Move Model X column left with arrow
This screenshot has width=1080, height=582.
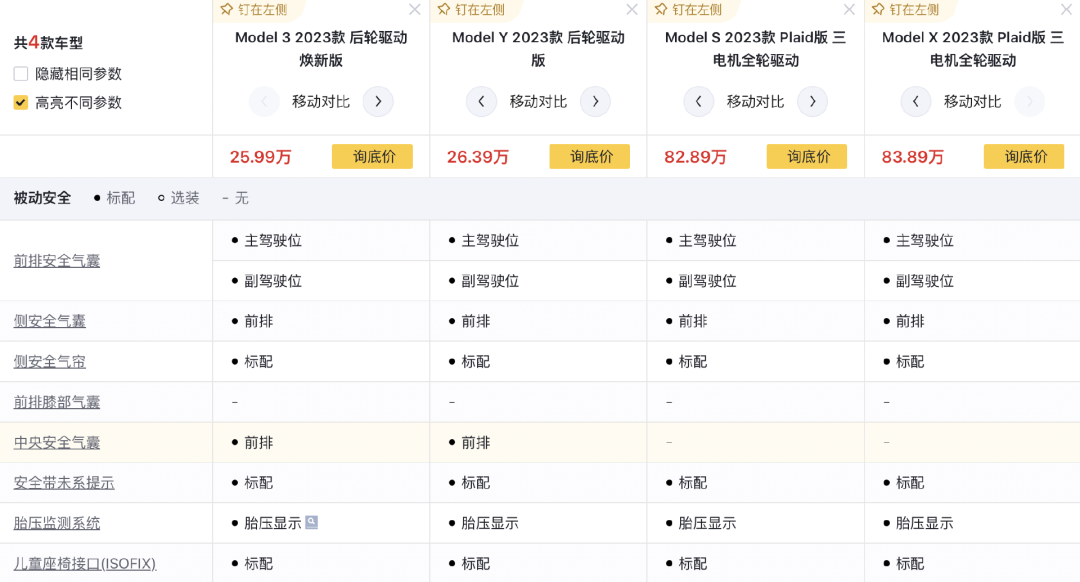pos(915,102)
